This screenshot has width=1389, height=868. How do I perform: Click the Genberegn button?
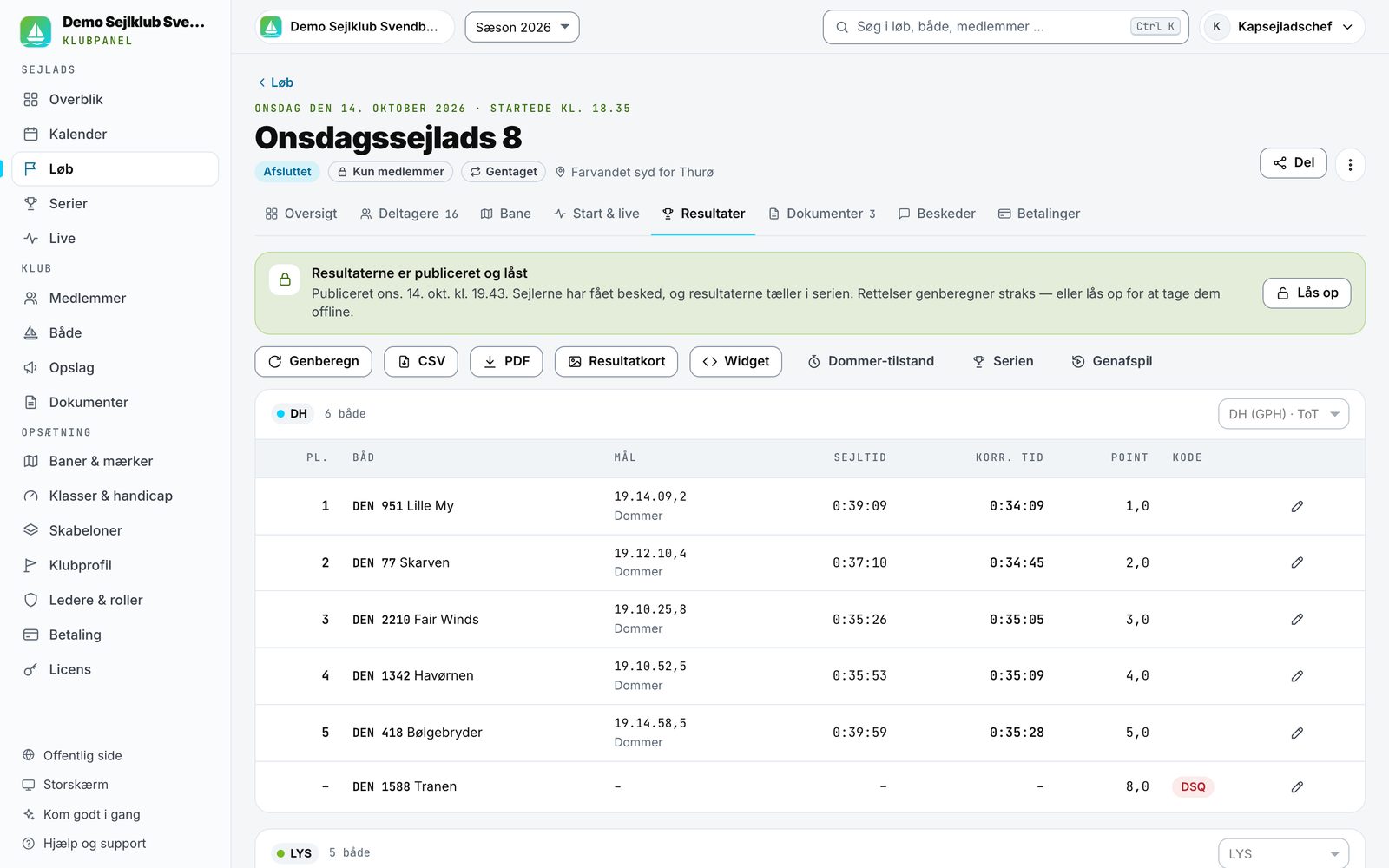tap(313, 361)
